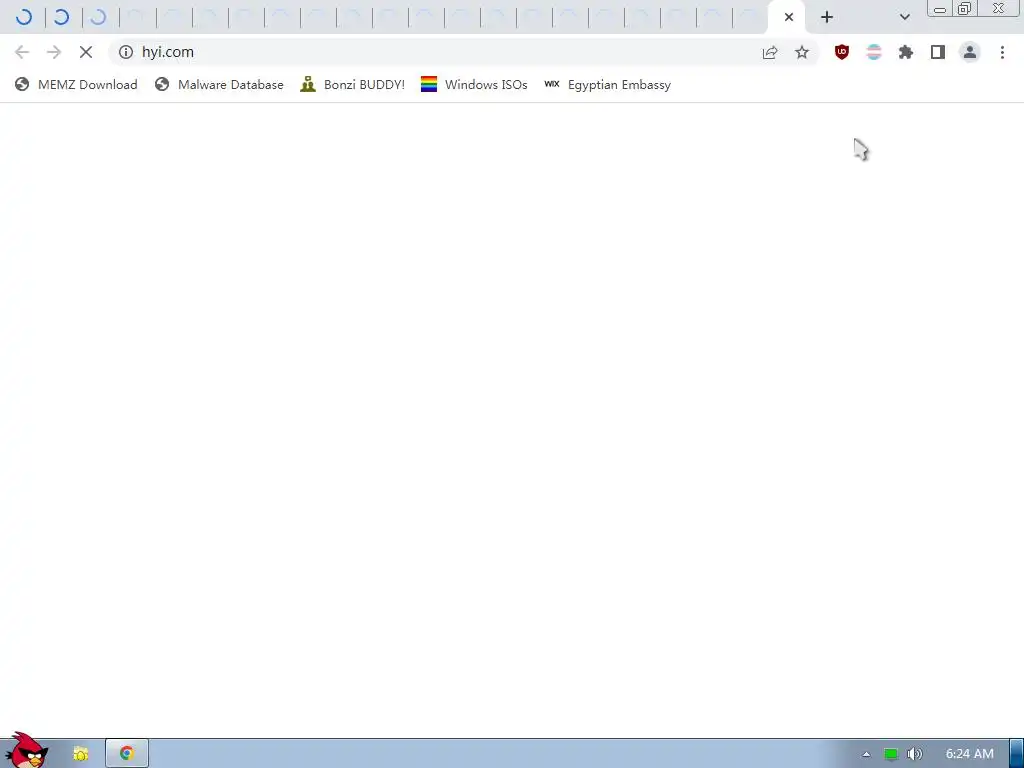Viewport: 1024px width, 768px height.
Task: Go back to the previous page
Action: coord(22,52)
